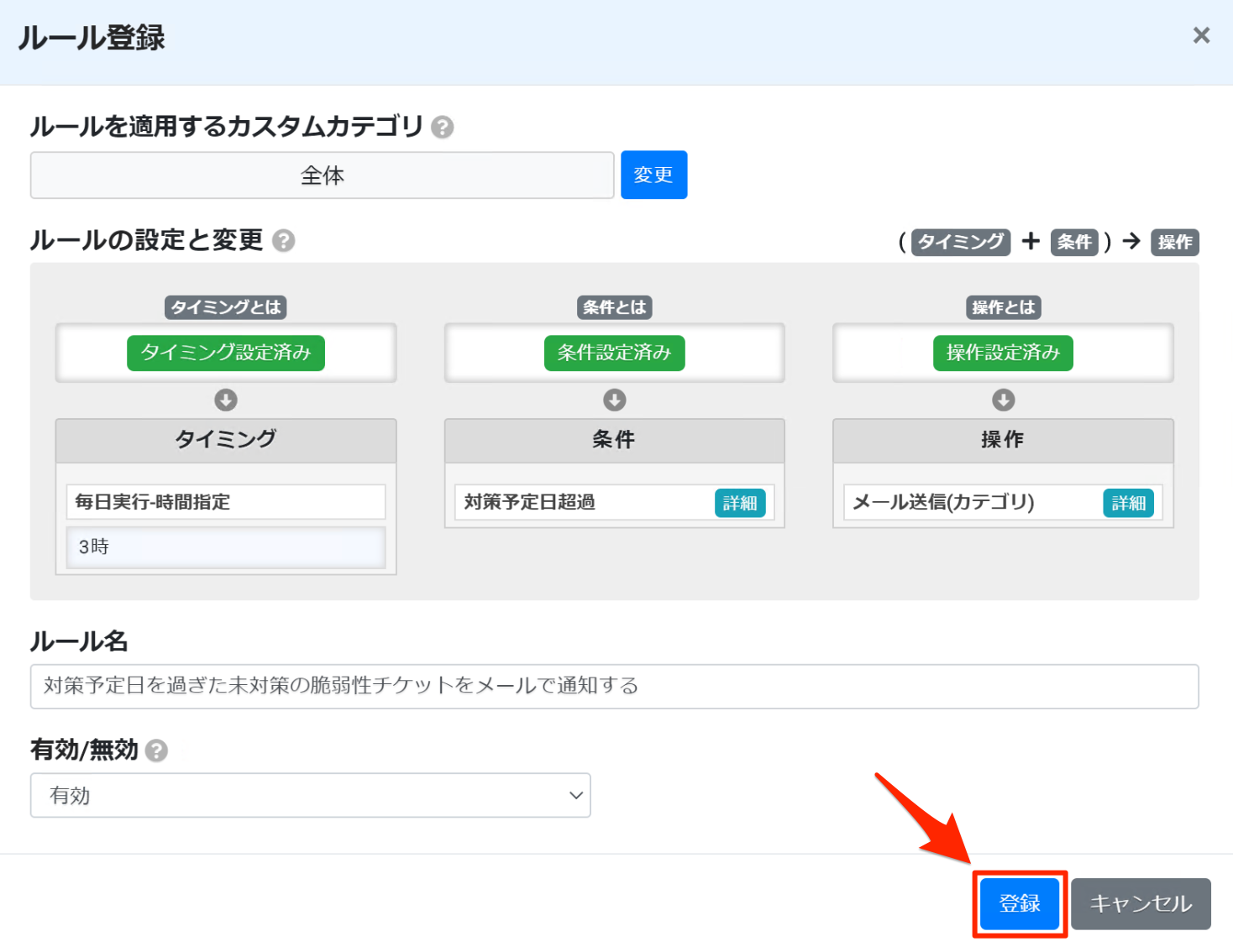Open the 有効/無効 dropdown
This screenshot has width=1233, height=952.
(311, 795)
